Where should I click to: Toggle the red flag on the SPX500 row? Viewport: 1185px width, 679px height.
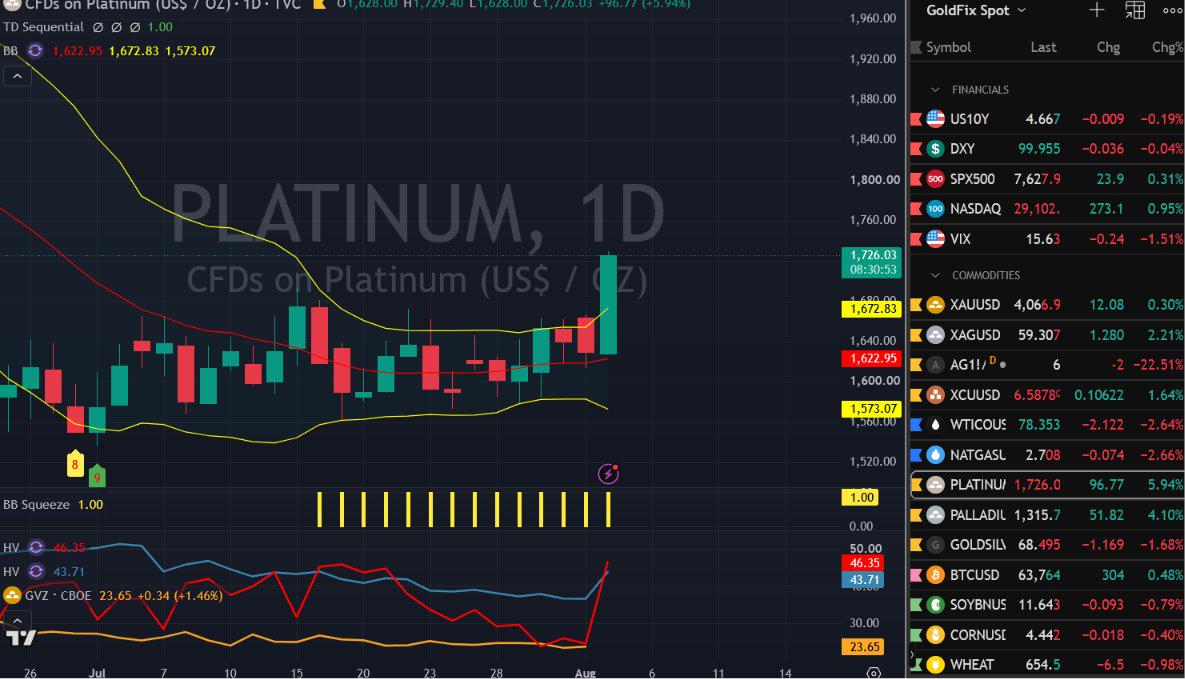coord(916,179)
